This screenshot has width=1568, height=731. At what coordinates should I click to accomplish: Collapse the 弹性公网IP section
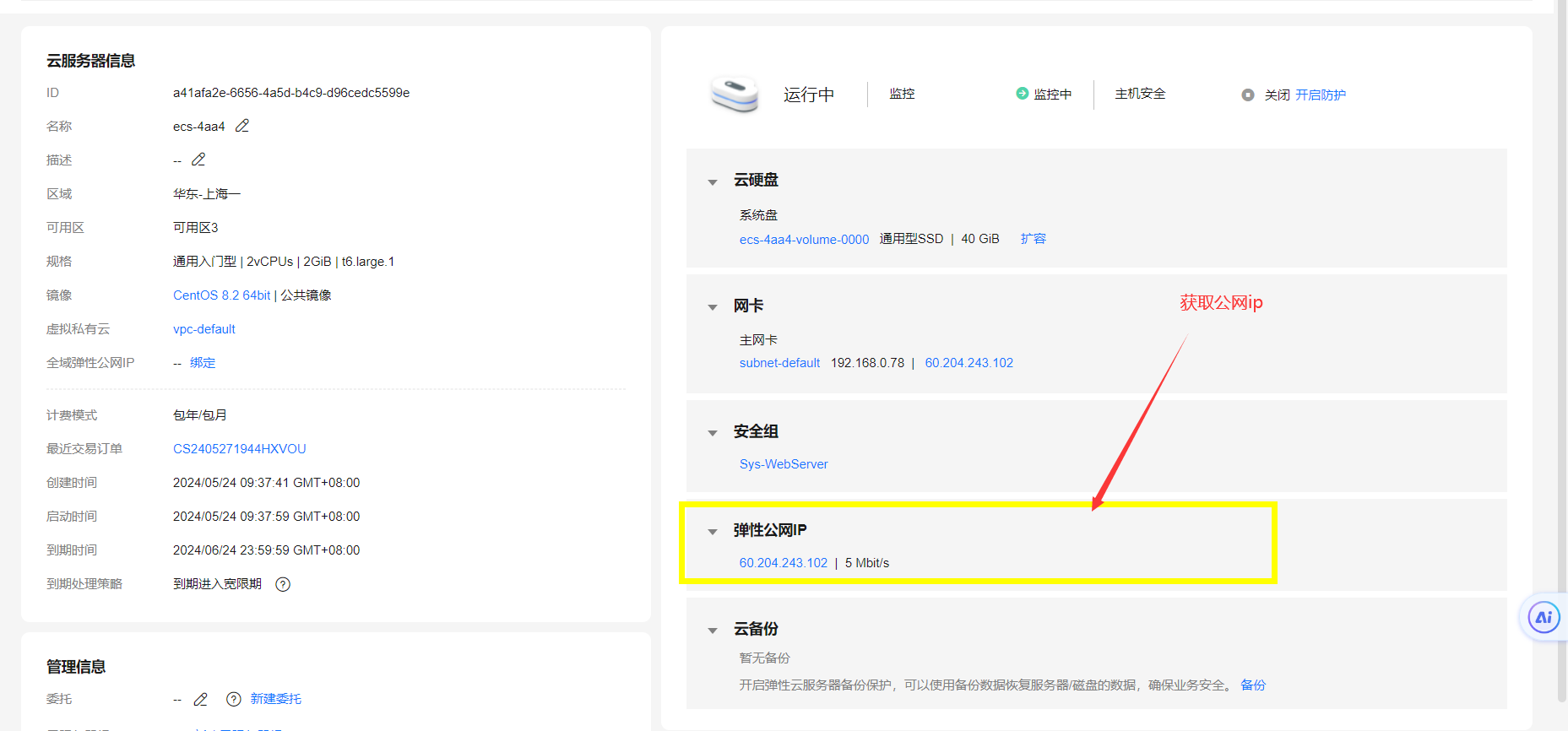[x=713, y=531]
